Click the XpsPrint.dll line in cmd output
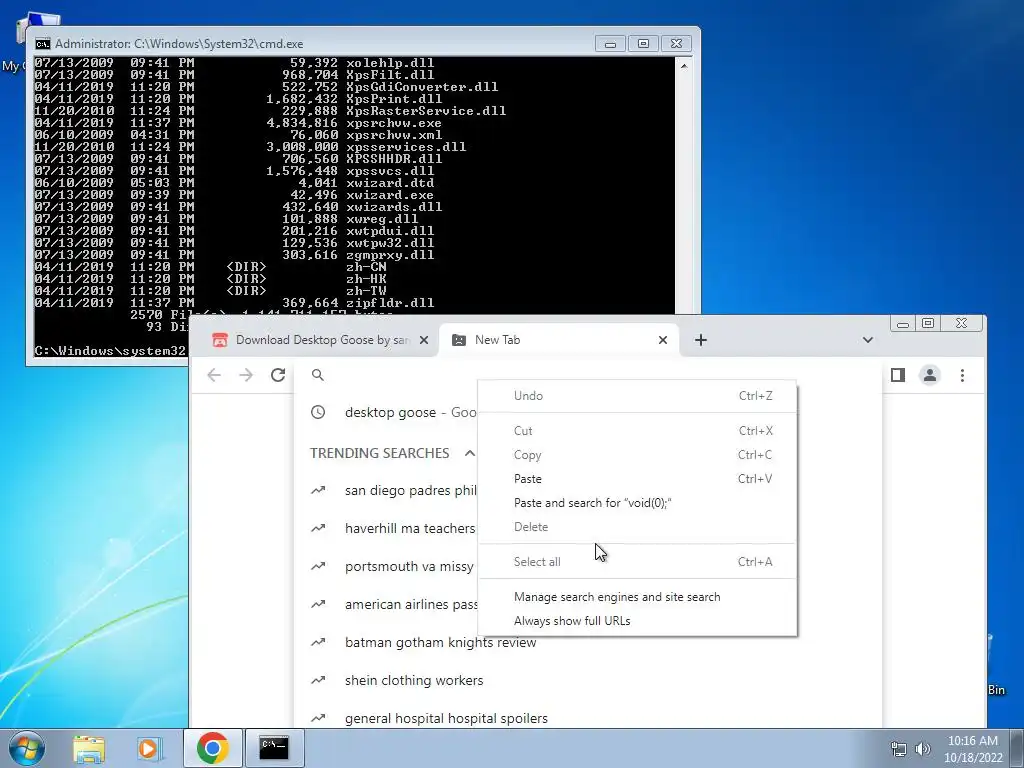This screenshot has width=1024, height=768. (x=238, y=99)
